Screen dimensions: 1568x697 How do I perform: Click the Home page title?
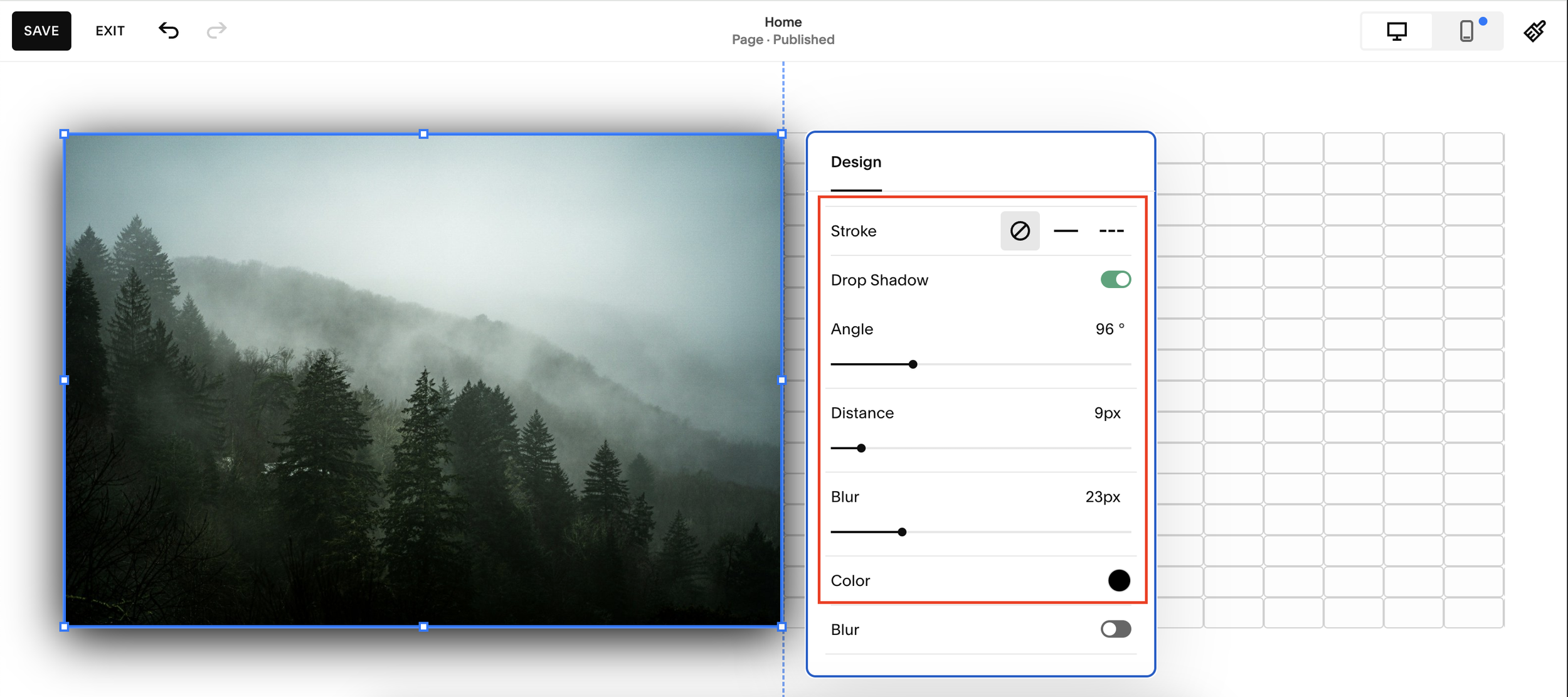[x=783, y=22]
